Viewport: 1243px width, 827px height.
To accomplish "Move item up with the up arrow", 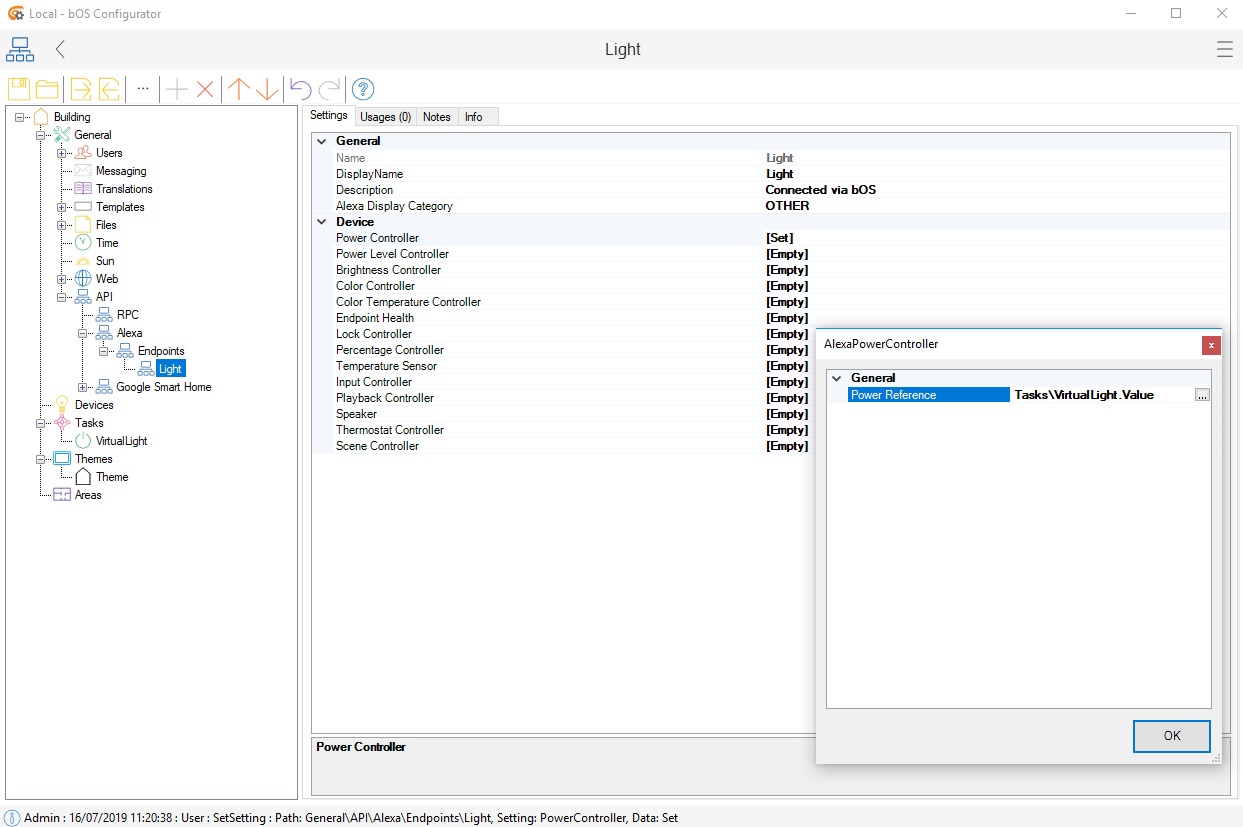I will coord(238,89).
